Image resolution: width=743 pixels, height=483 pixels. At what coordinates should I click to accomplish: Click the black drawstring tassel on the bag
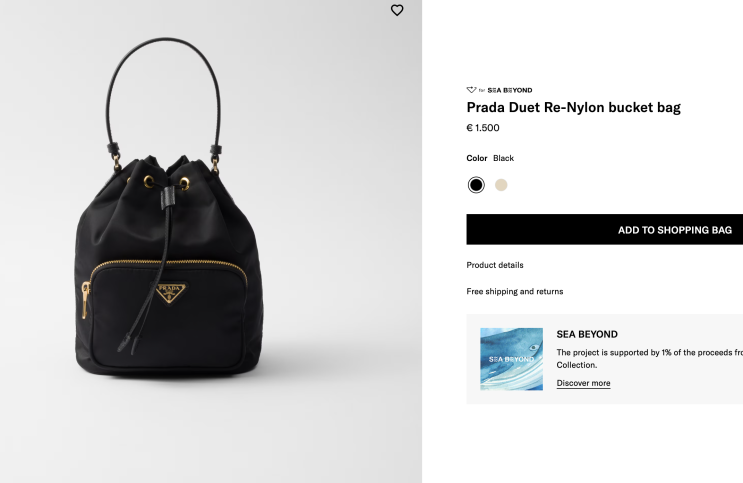125,338
